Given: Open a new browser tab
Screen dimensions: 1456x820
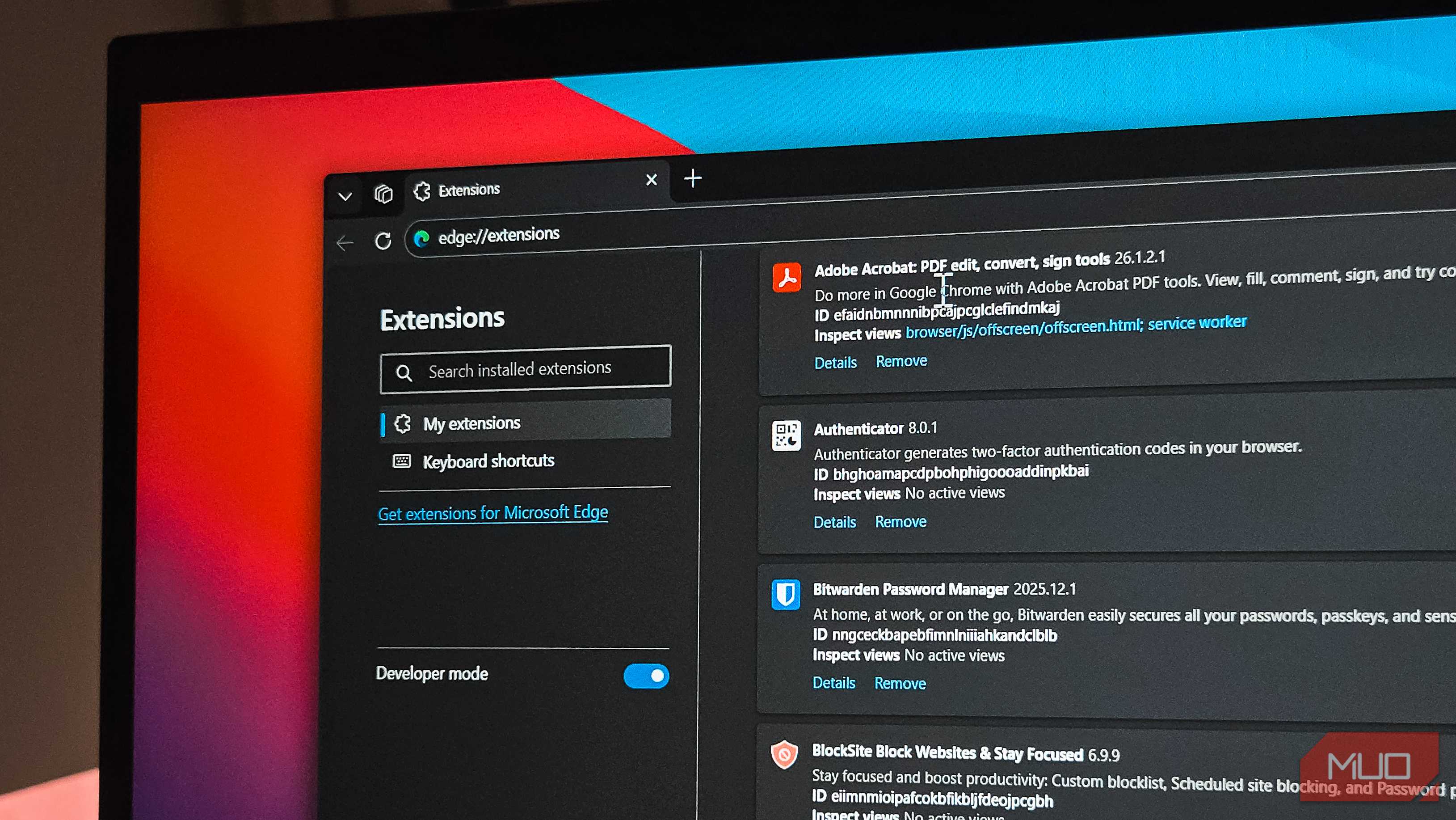Looking at the screenshot, I should point(692,179).
